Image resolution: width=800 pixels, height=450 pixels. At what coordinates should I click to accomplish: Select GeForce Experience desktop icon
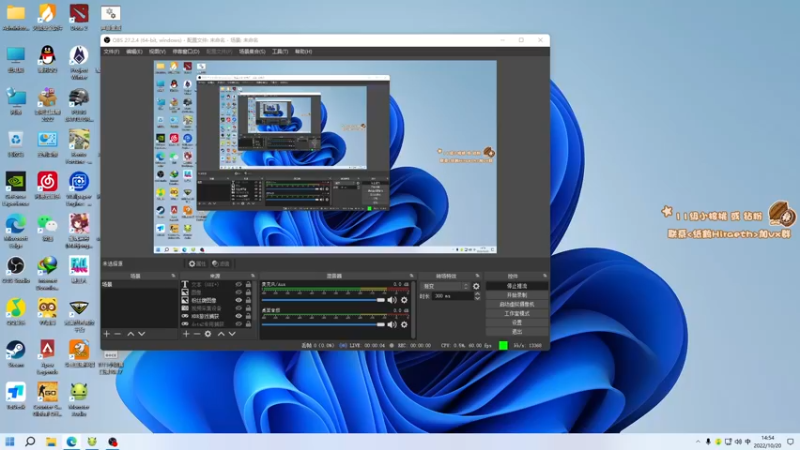(x=16, y=188)
